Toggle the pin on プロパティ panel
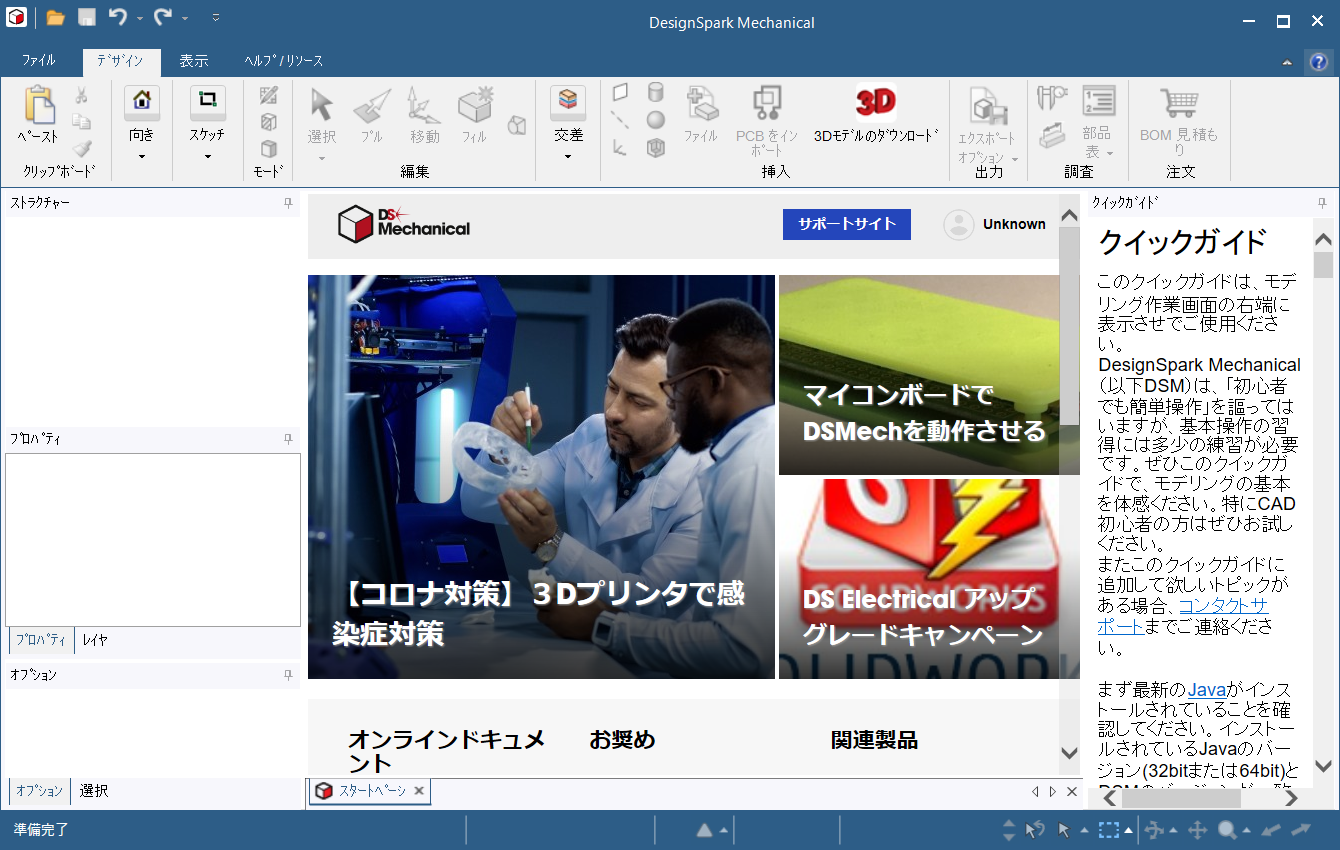Screen dimensions: 1340x850 tap(288, 439)
